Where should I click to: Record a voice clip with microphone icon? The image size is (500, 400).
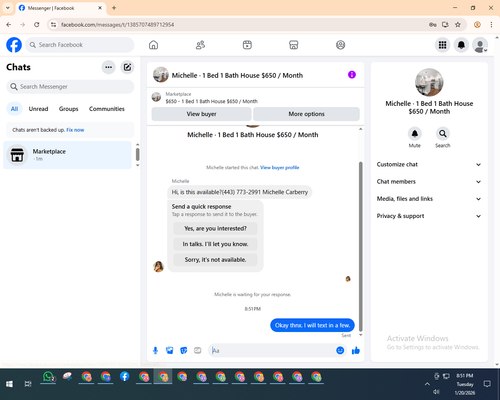(155, 350)
